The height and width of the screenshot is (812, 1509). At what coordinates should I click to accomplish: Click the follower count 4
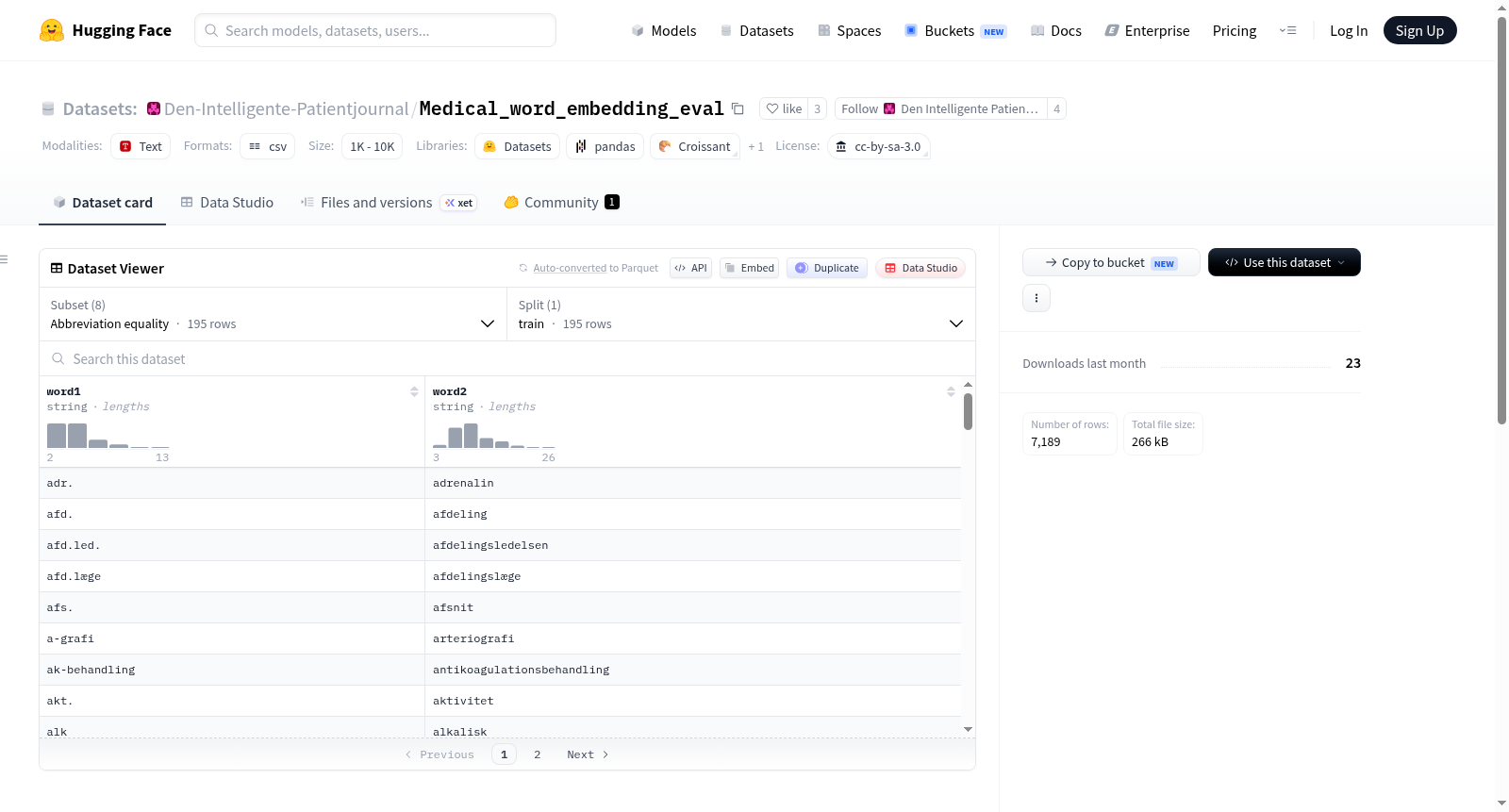coord(1056,109)
